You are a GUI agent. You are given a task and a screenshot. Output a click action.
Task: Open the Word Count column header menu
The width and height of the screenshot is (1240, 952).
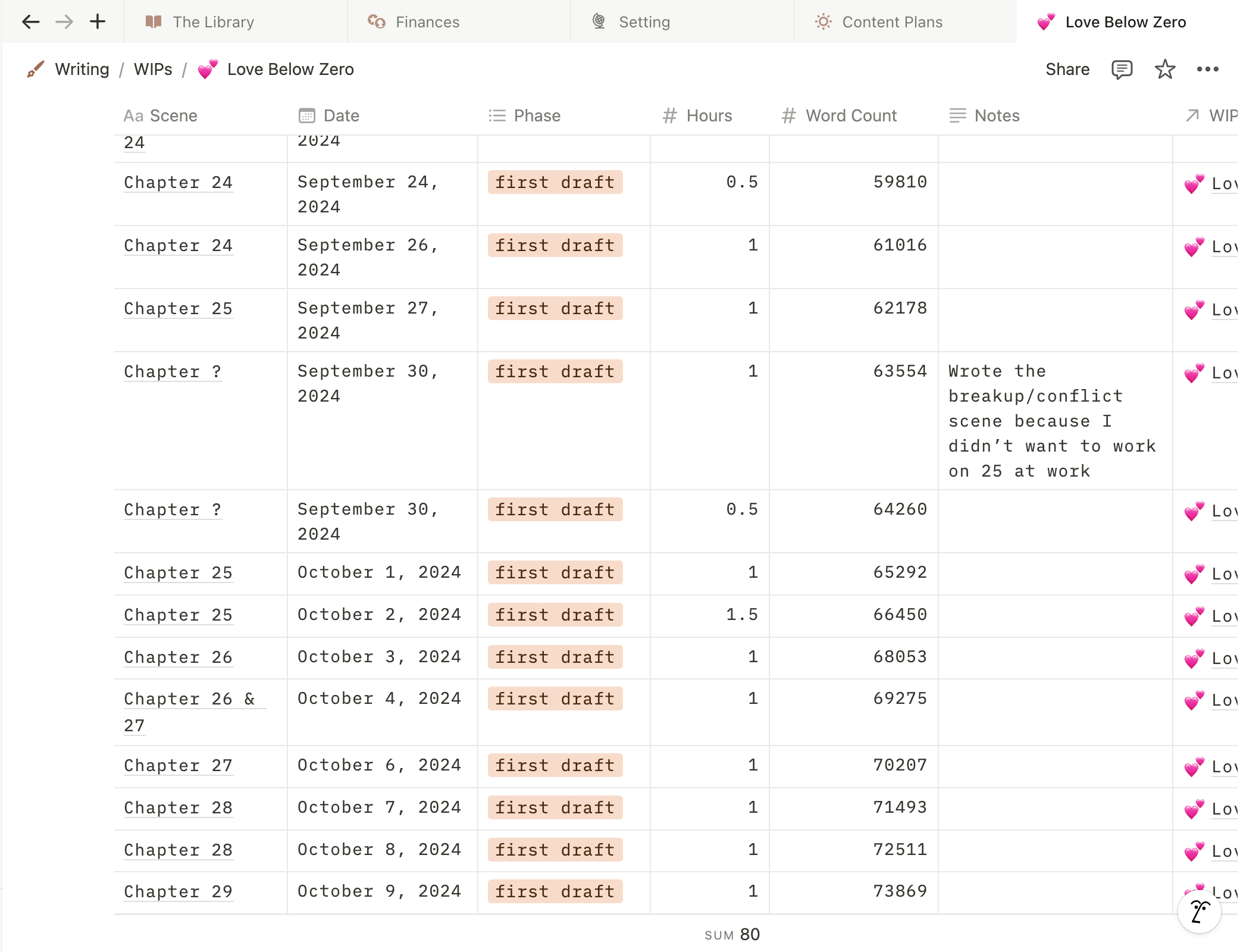tap(850, 115)
